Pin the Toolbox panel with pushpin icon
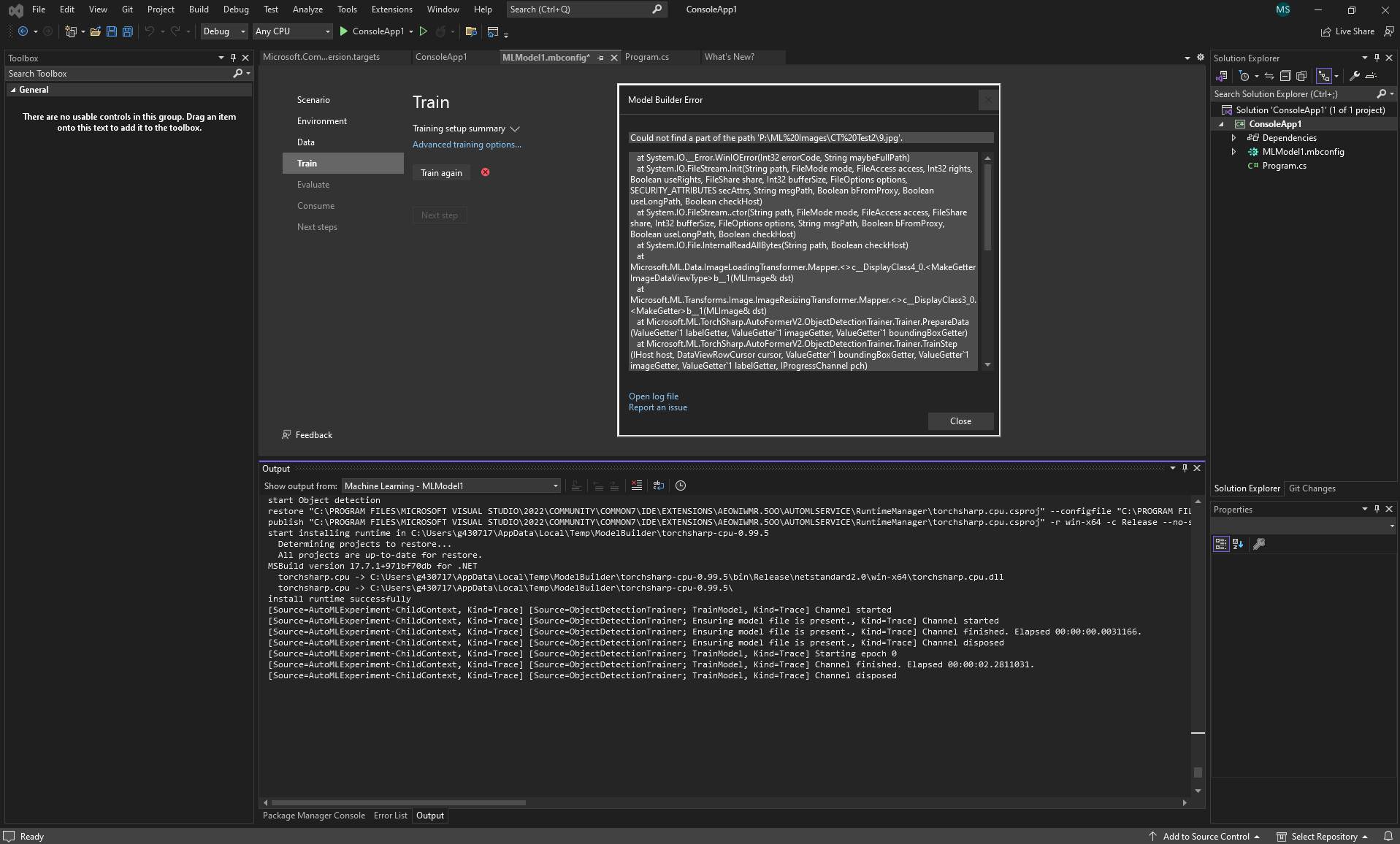1400x844 pixels. [232, 58]
